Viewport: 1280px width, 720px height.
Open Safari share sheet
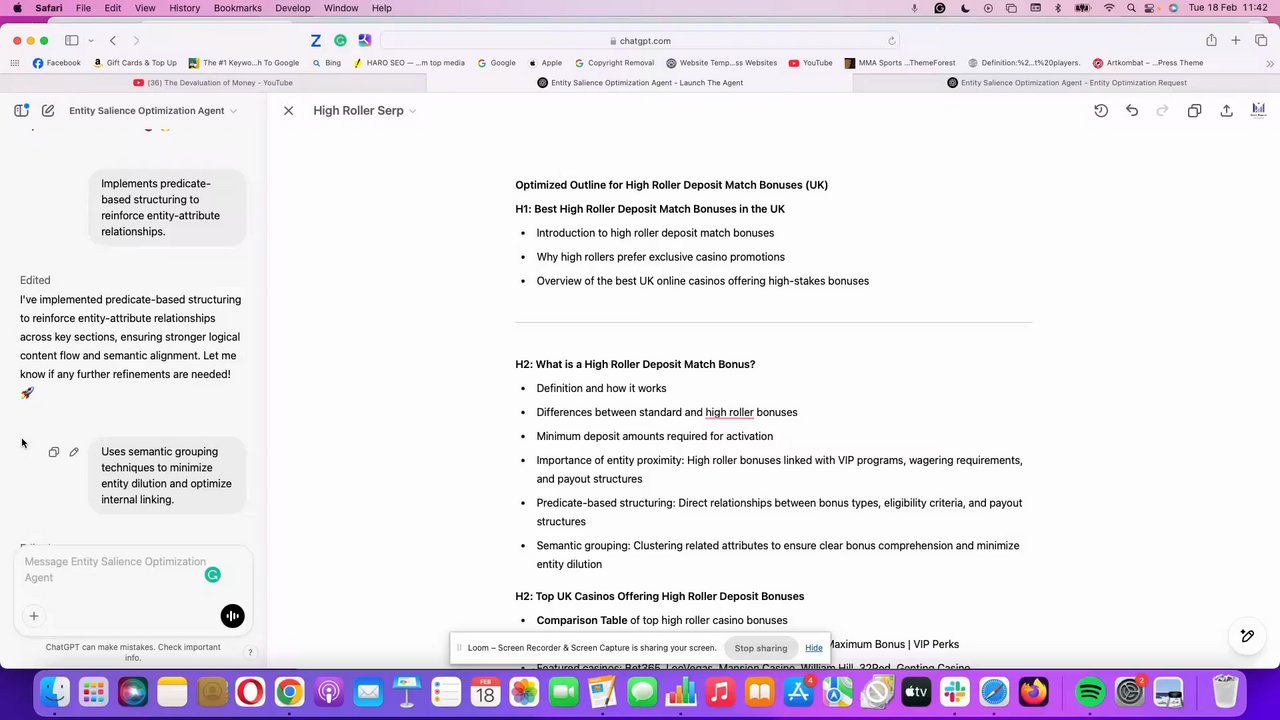coord(1211,41)
